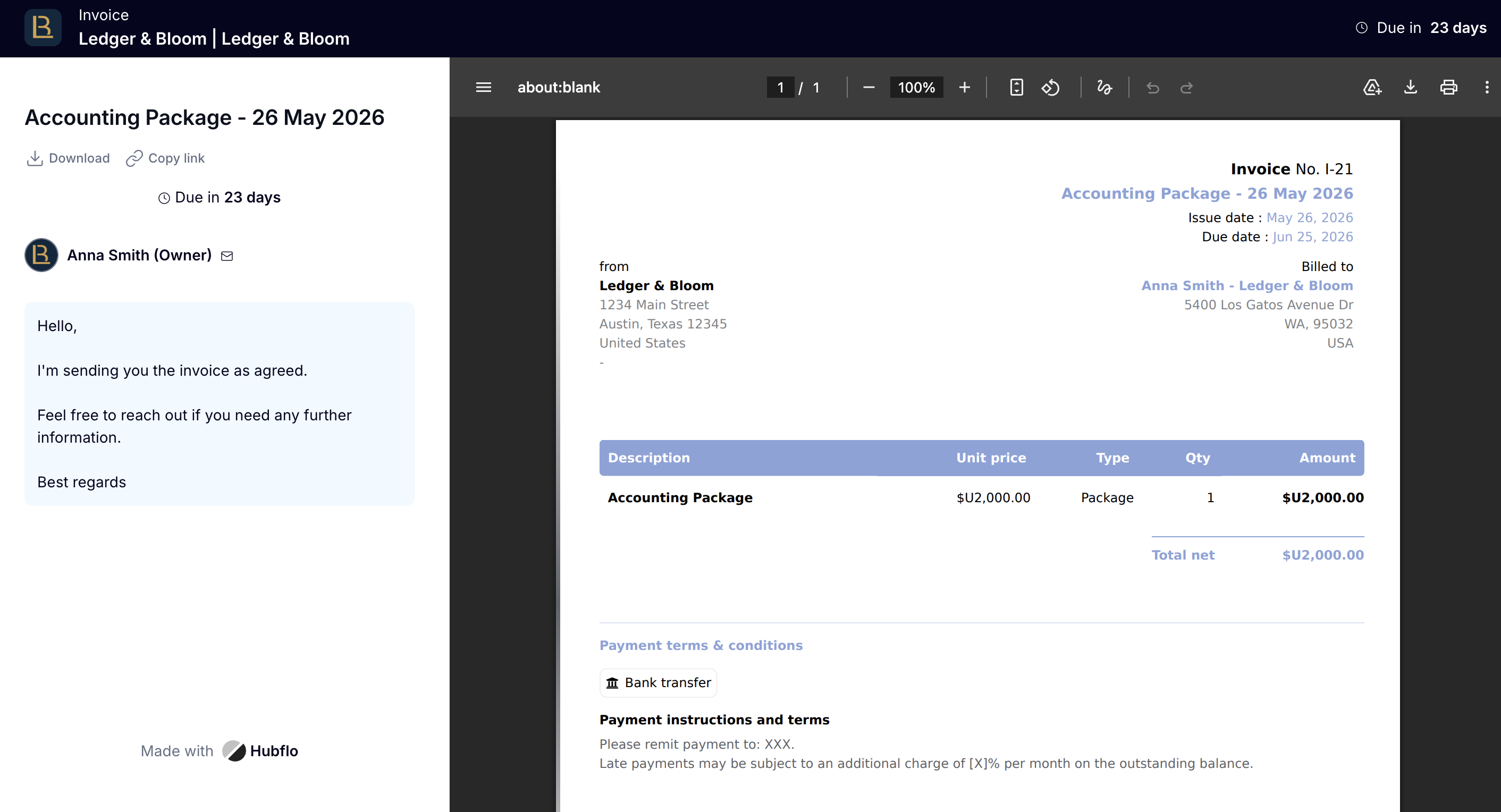Viewport: 1501px width, 812px height.
Task: Click the due date Jun 25, 2026
Action: (x=1313, y=237)
